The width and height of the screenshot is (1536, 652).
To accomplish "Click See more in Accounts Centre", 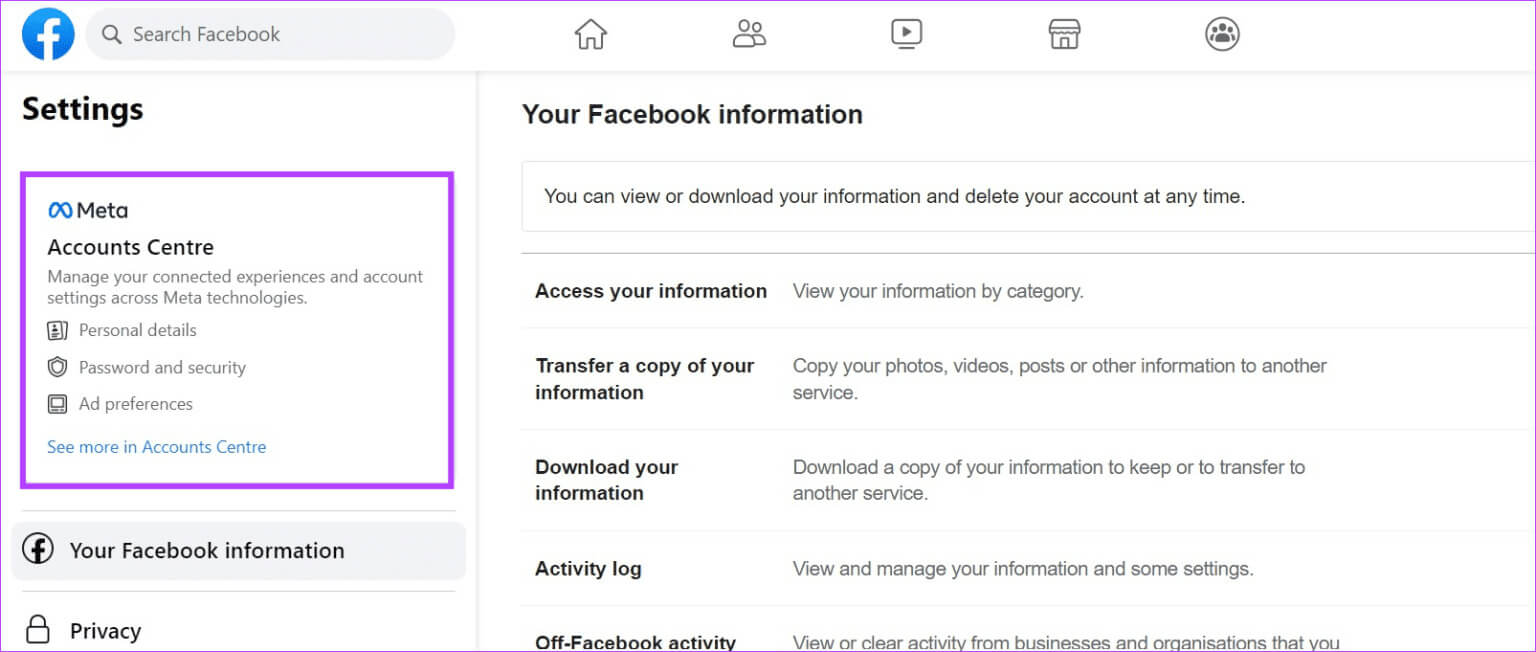I will tap(157, 447).
